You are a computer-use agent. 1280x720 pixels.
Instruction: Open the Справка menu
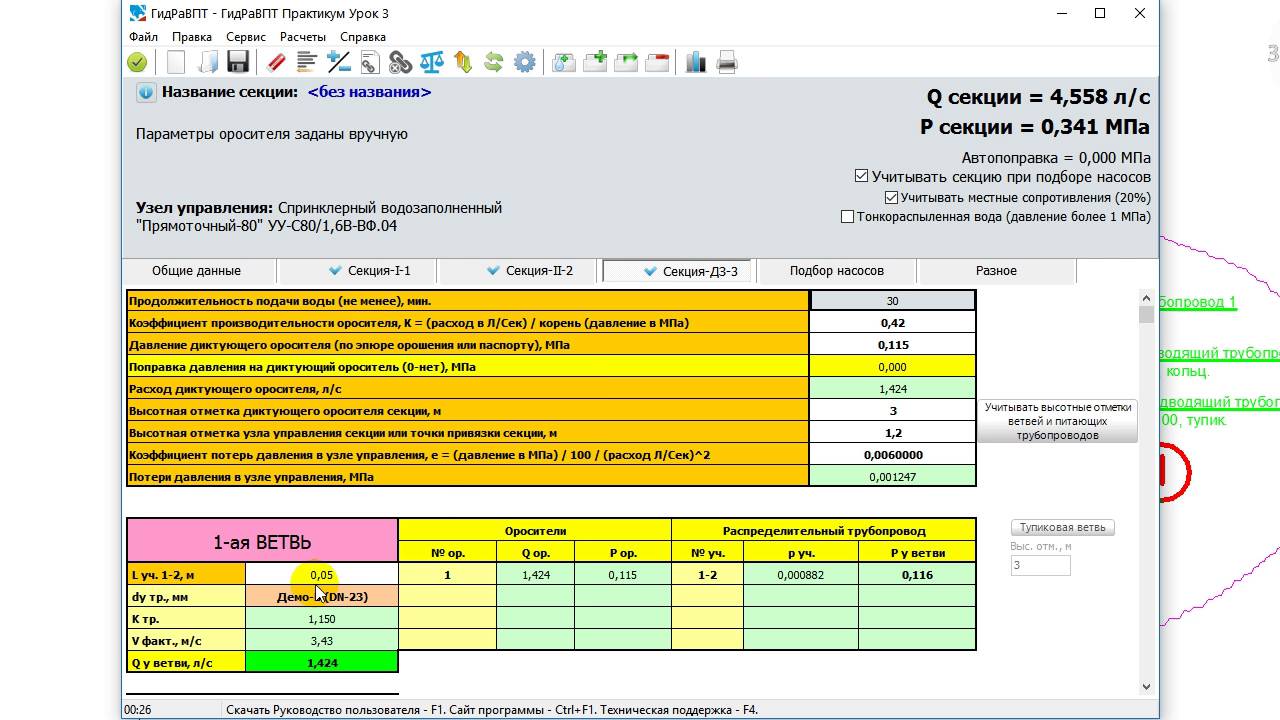(363, 37)
